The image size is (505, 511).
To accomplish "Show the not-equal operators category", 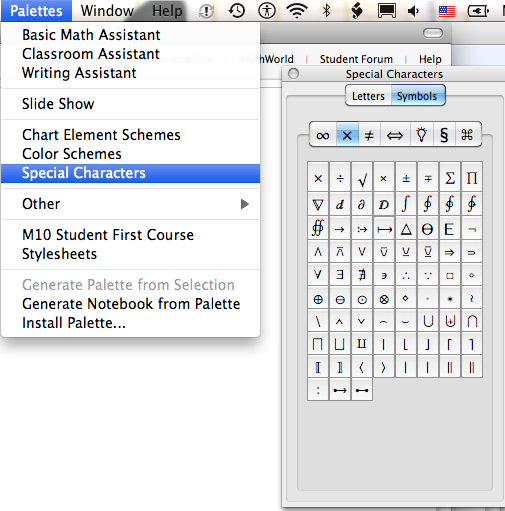I will point(369,135).
